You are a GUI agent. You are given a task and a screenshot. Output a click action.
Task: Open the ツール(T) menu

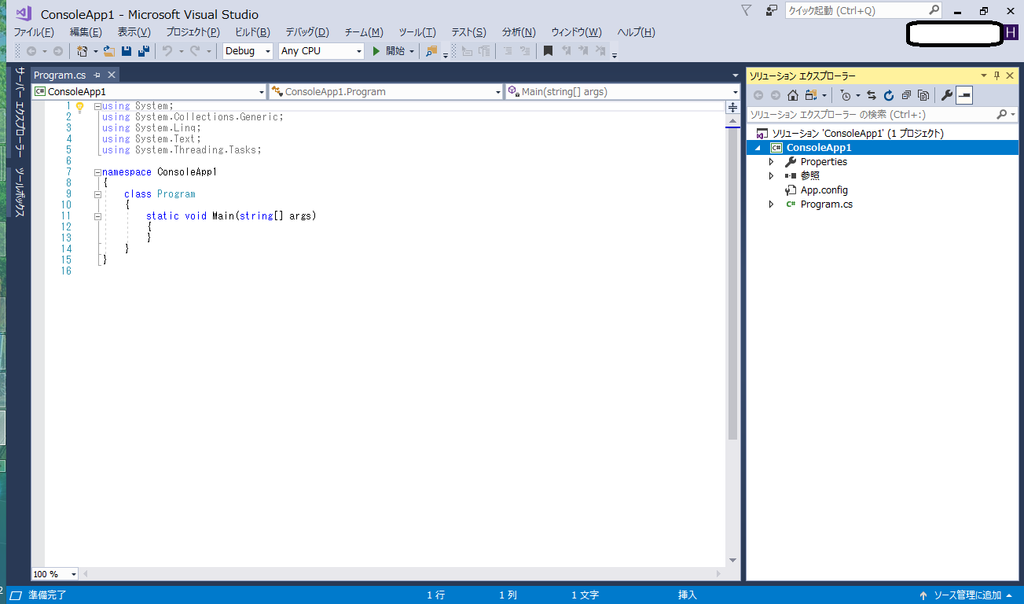coord(417,32)
